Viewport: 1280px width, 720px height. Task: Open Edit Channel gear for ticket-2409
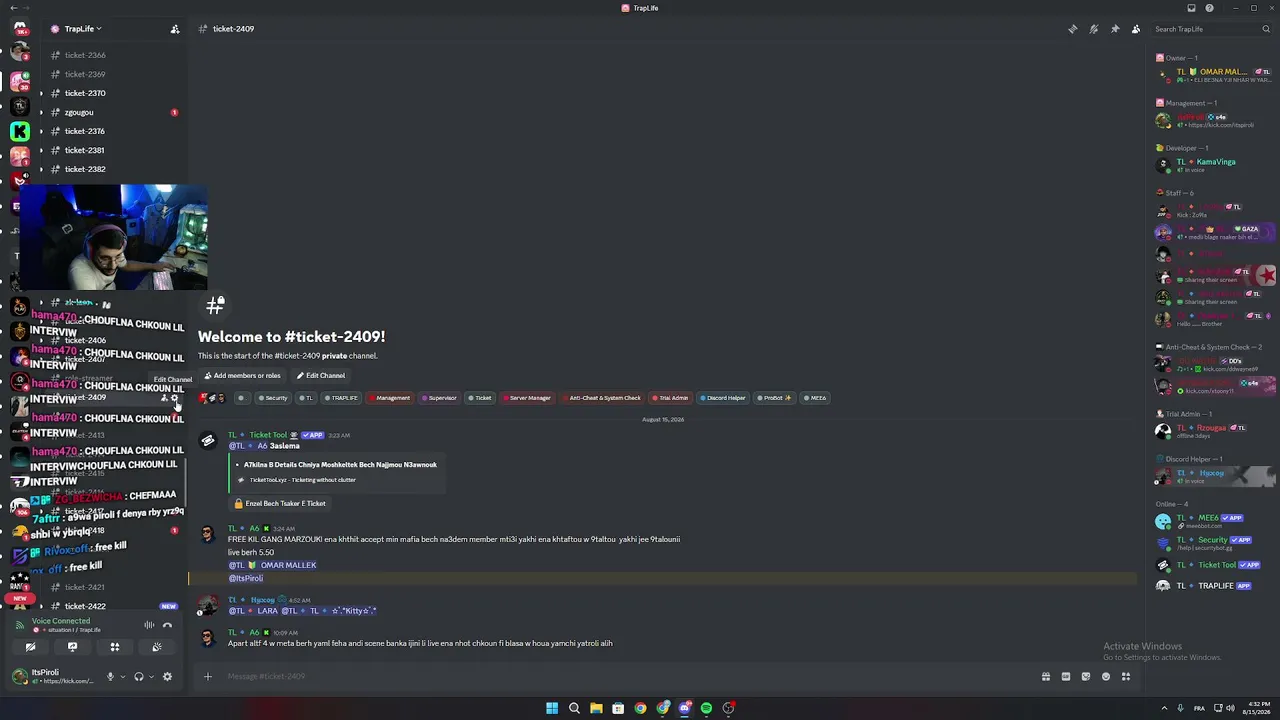[175, 398]
